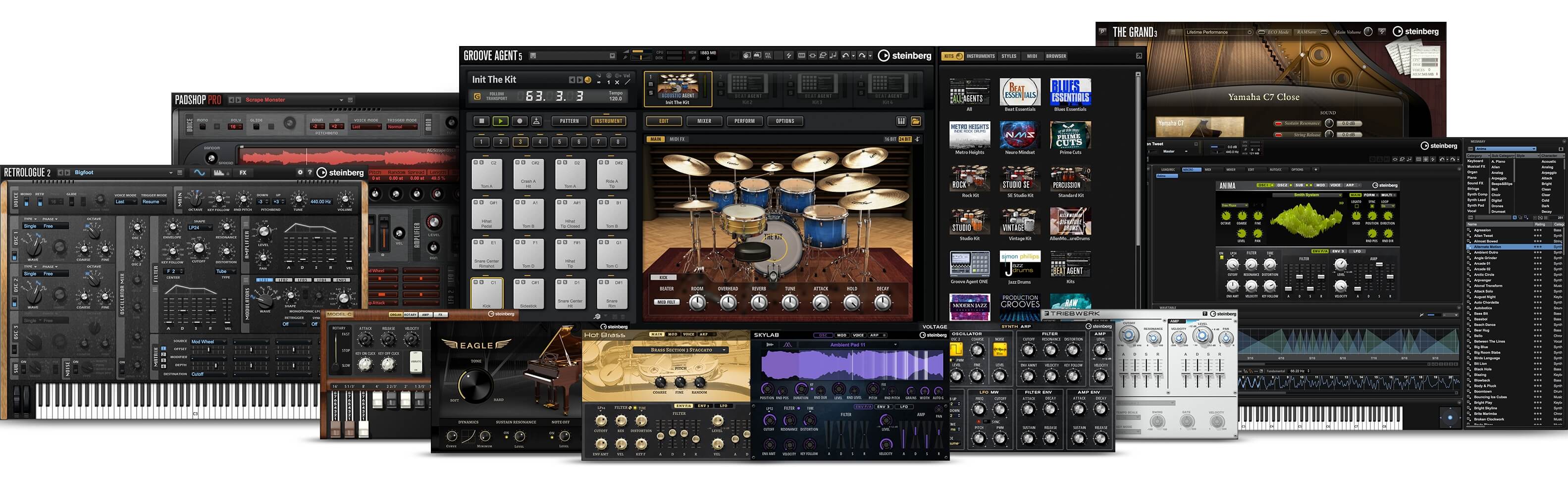Click the G follow transport icon
Image resolution: width=1568 pixels, height=481 pixels.
click(x=477, y=96)
